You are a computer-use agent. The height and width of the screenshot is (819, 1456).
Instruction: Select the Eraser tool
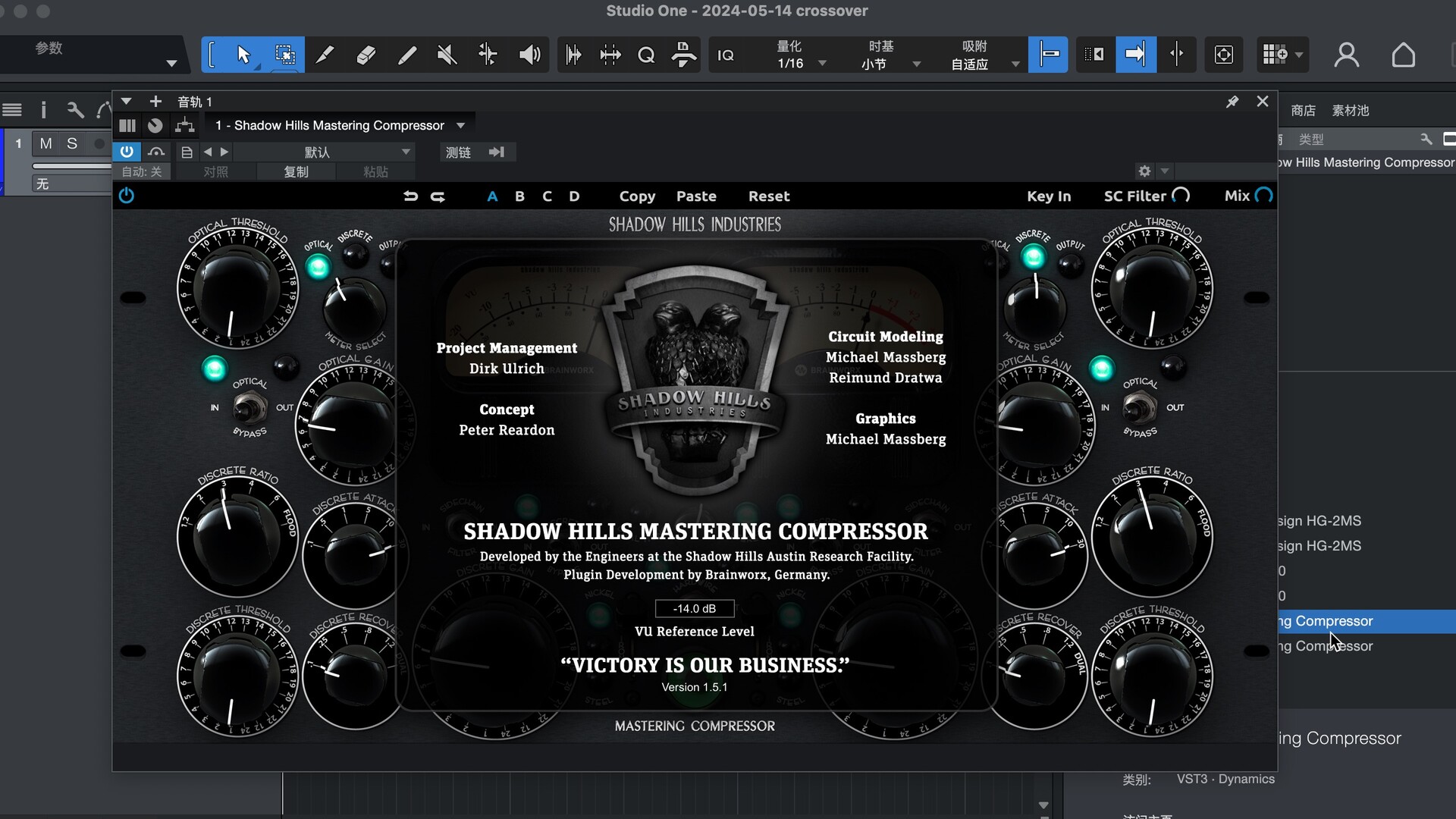pyautogui.click(x=366, y=55)
